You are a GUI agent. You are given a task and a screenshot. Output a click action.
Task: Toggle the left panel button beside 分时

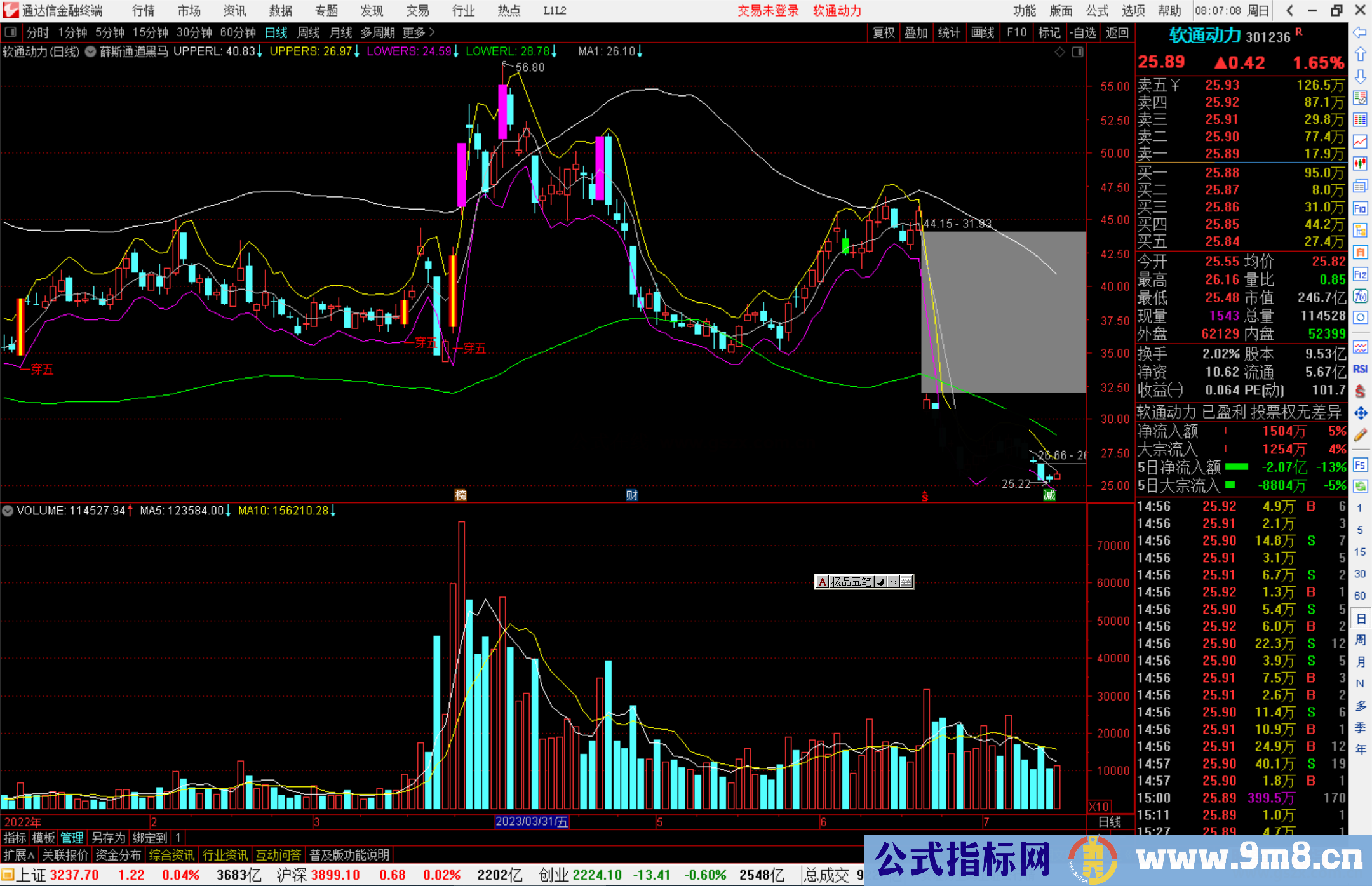click(11, 32)
